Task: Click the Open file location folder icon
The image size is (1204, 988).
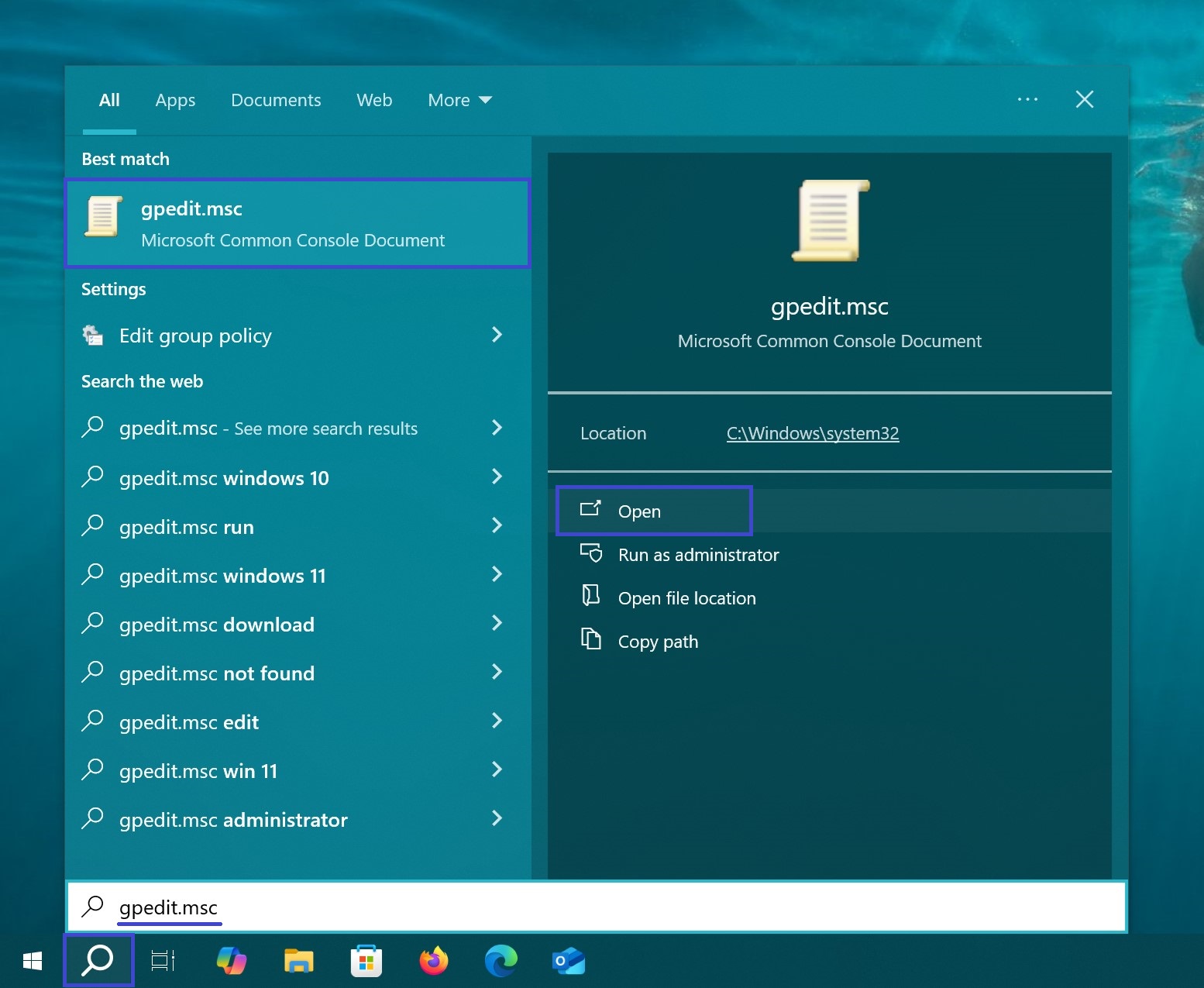Action: [x=591, y=595]
